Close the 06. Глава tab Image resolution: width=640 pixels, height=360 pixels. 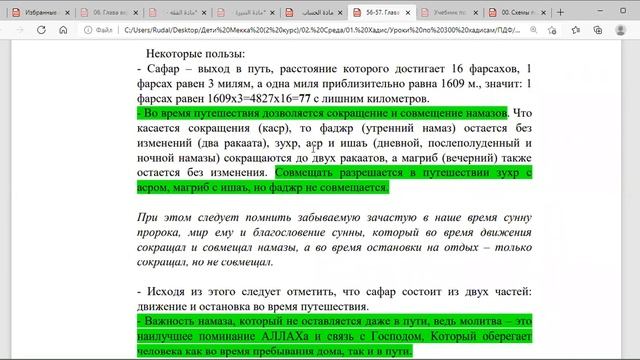[x=136, y=13]
